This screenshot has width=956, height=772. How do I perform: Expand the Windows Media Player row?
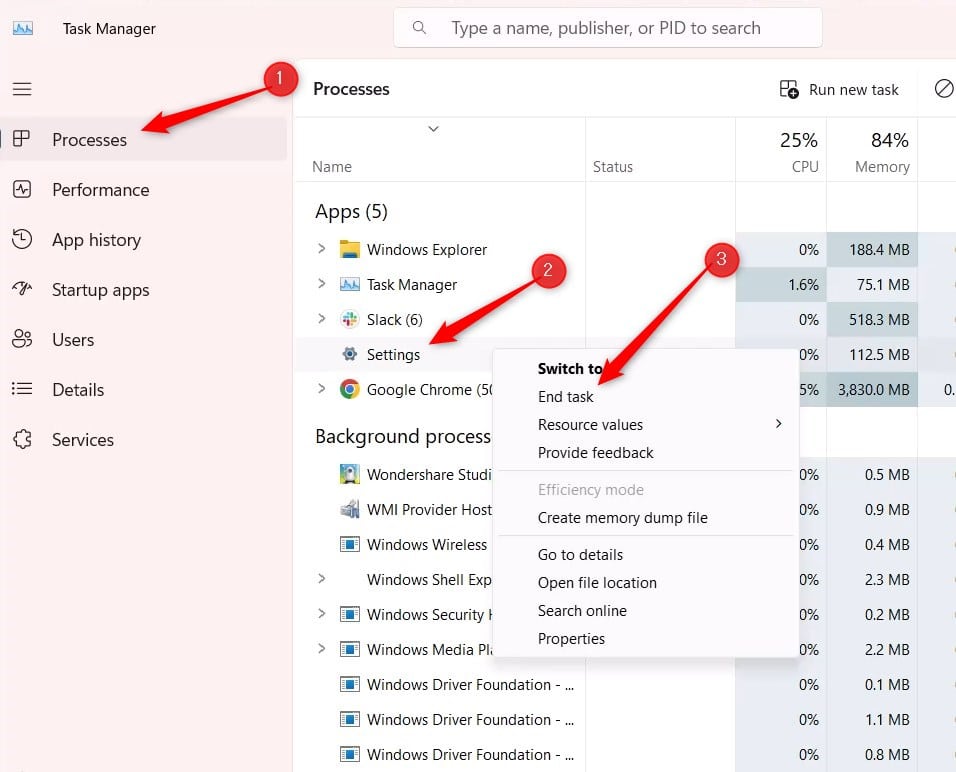coord(321,648)
